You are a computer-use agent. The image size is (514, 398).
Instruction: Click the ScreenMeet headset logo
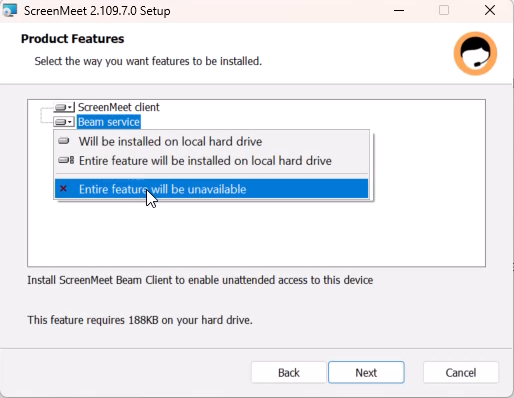475,53
